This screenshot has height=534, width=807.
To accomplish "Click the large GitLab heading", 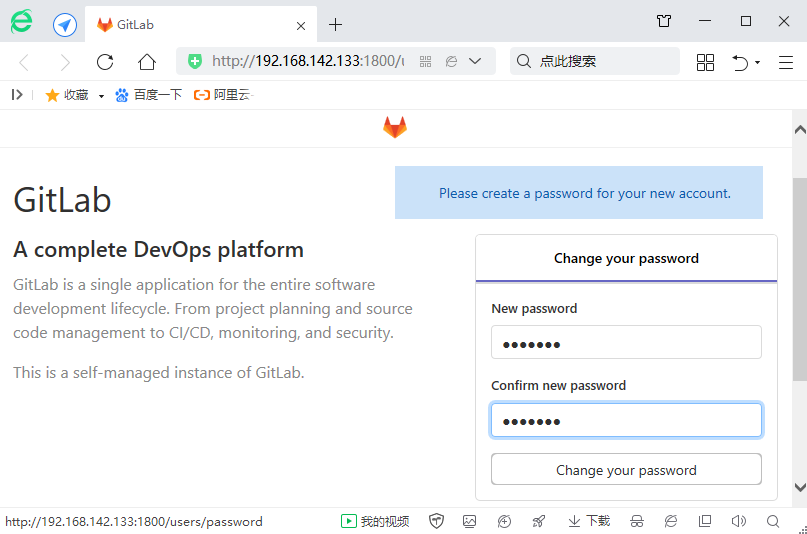I will 62,200.
